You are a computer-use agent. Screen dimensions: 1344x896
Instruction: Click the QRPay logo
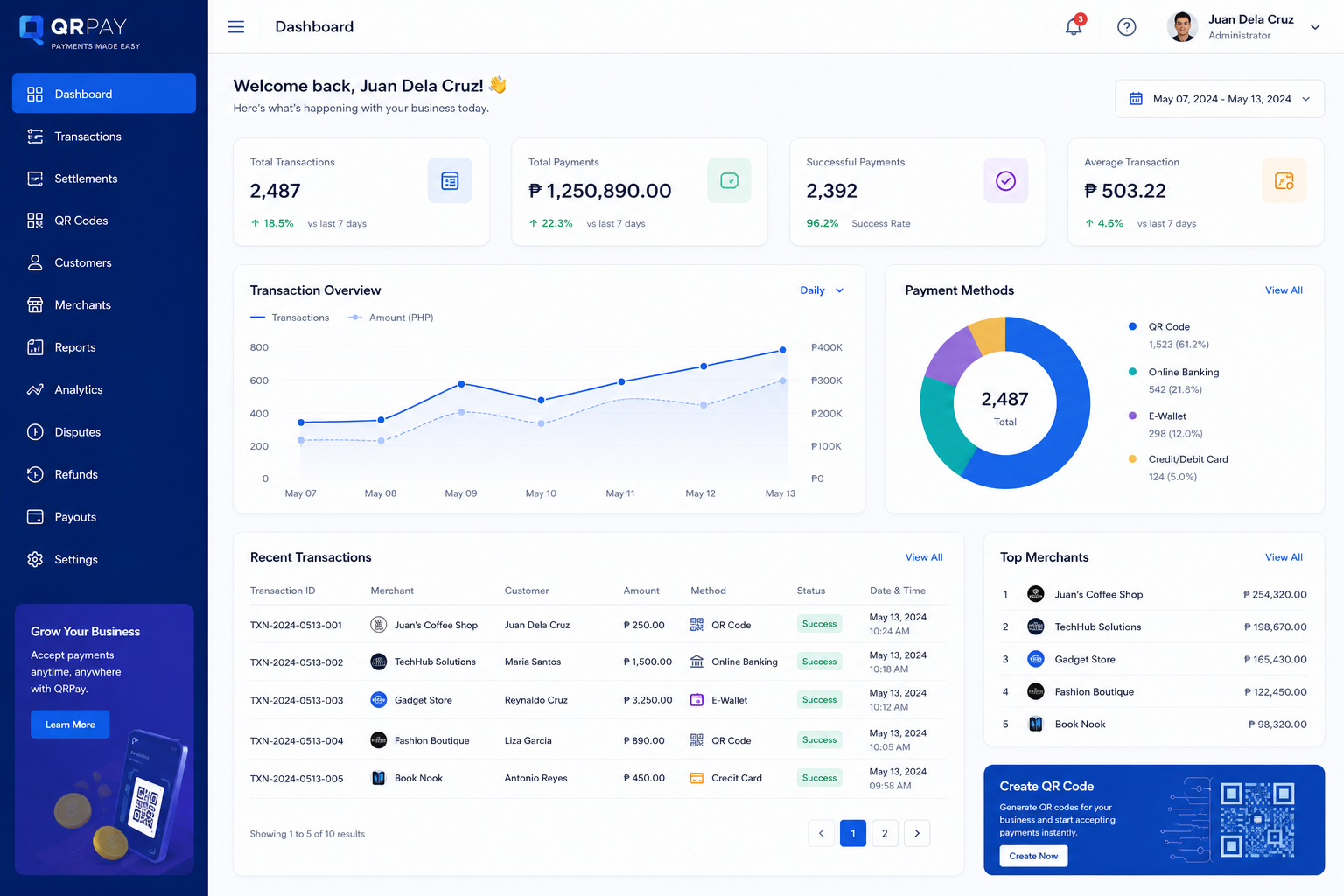80,31
